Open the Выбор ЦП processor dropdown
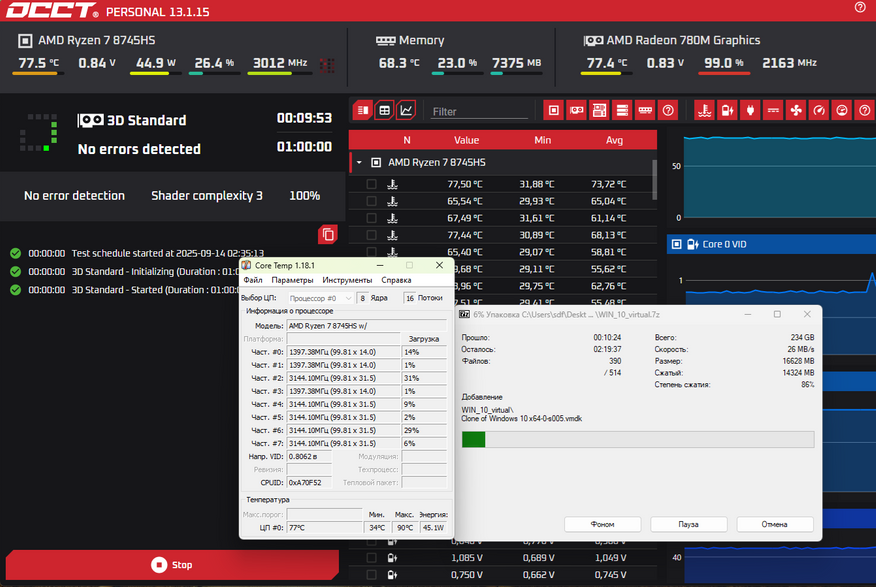The width and height of the screenshot is (876, 587). coord(320,298)
